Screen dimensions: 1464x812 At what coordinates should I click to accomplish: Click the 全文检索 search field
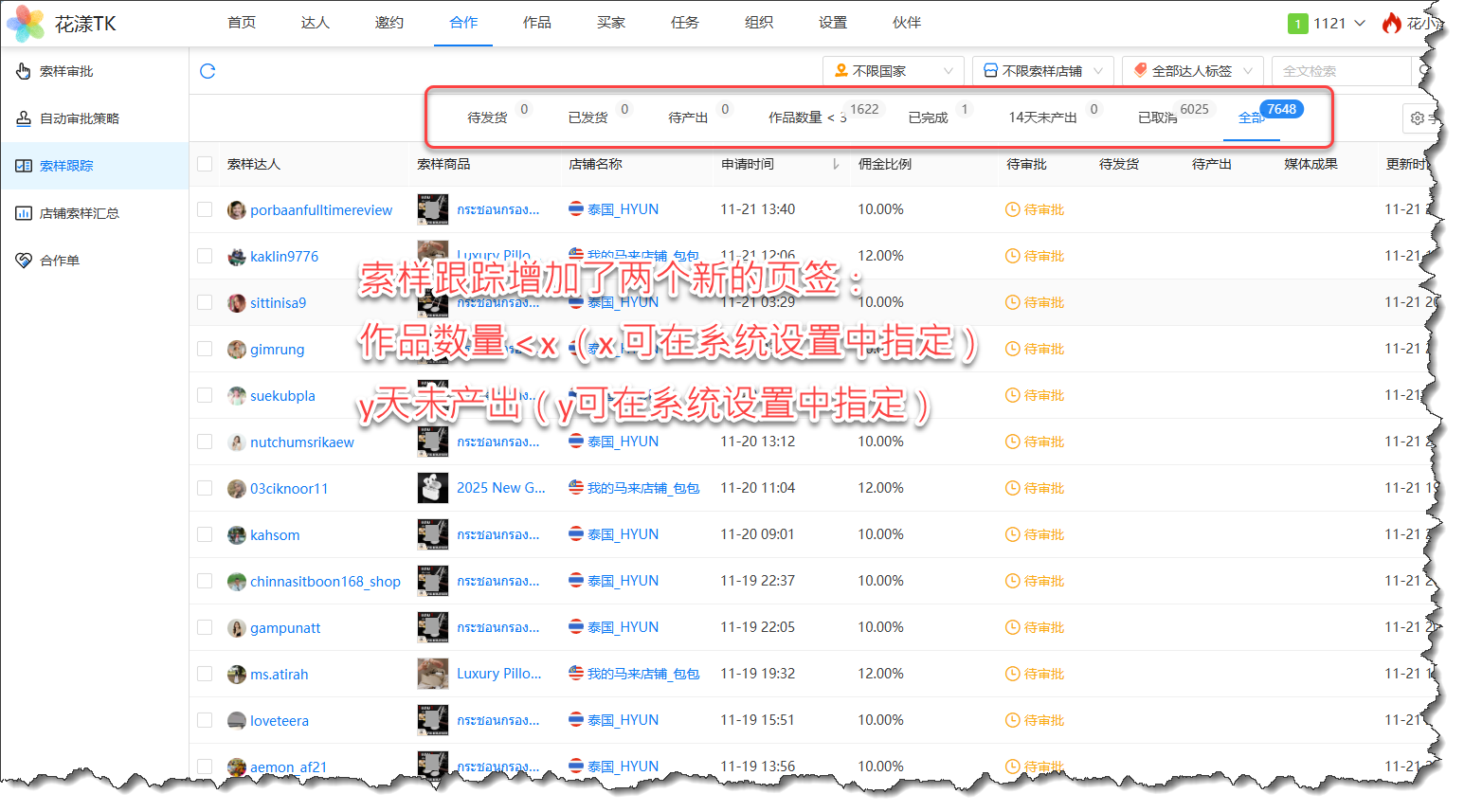[x=1341, y=71]
